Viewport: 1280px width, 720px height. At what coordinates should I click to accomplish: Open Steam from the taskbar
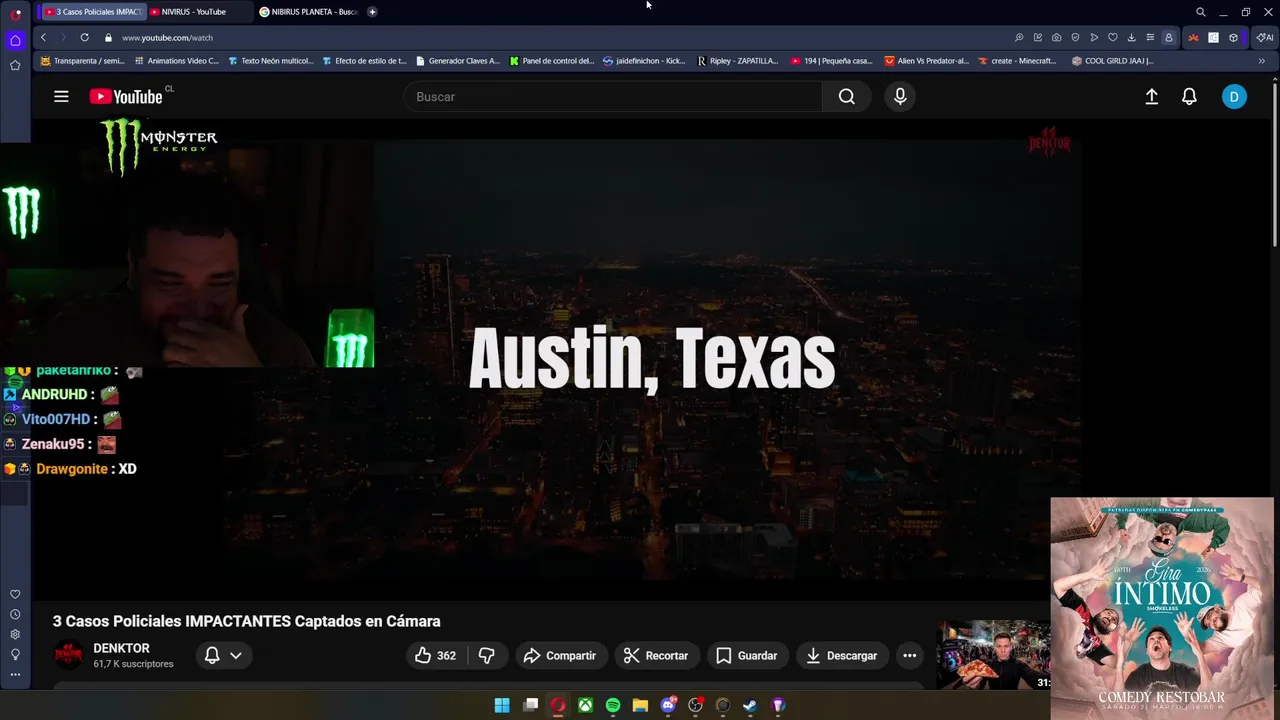click(750, 705)
